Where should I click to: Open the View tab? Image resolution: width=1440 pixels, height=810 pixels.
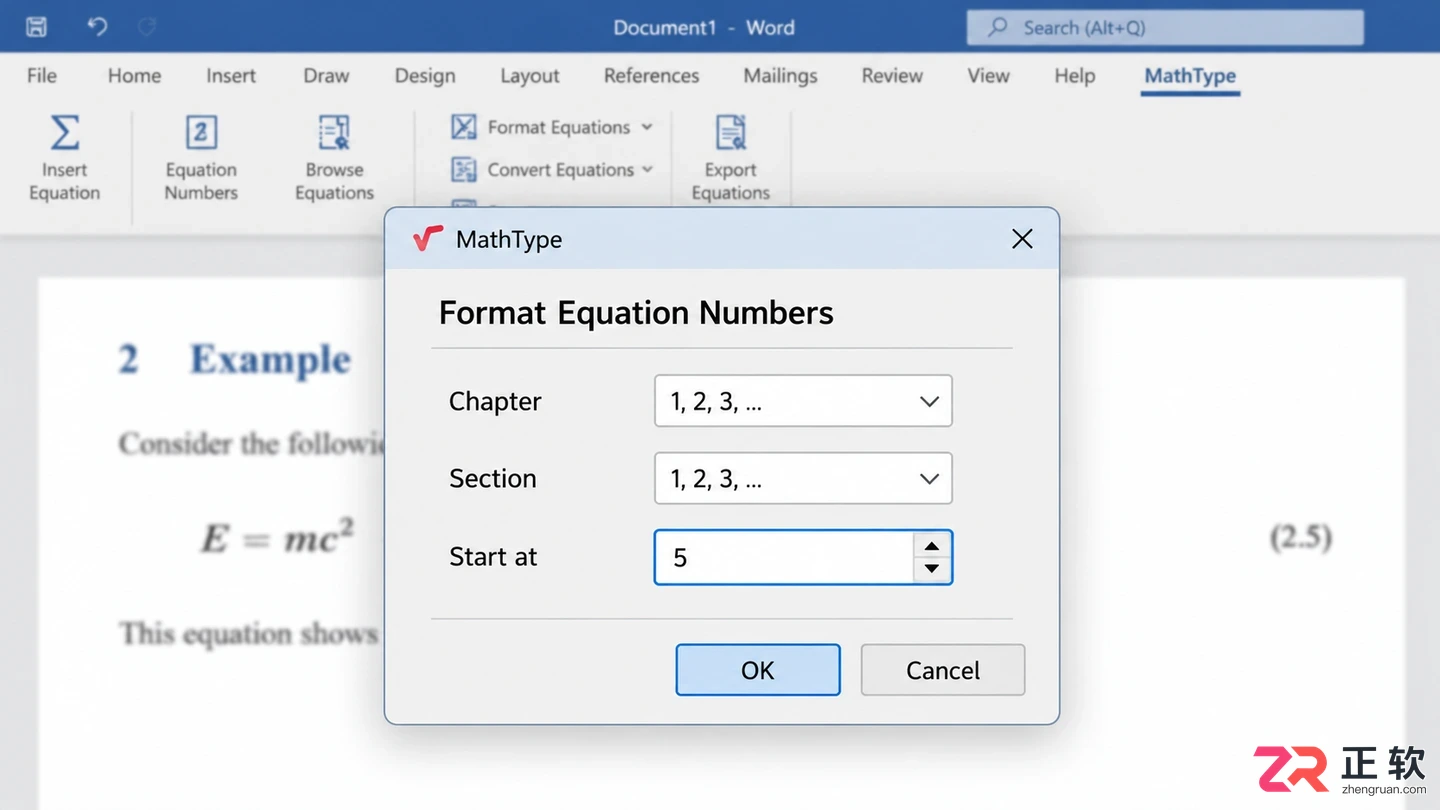[x=988, y=76]
